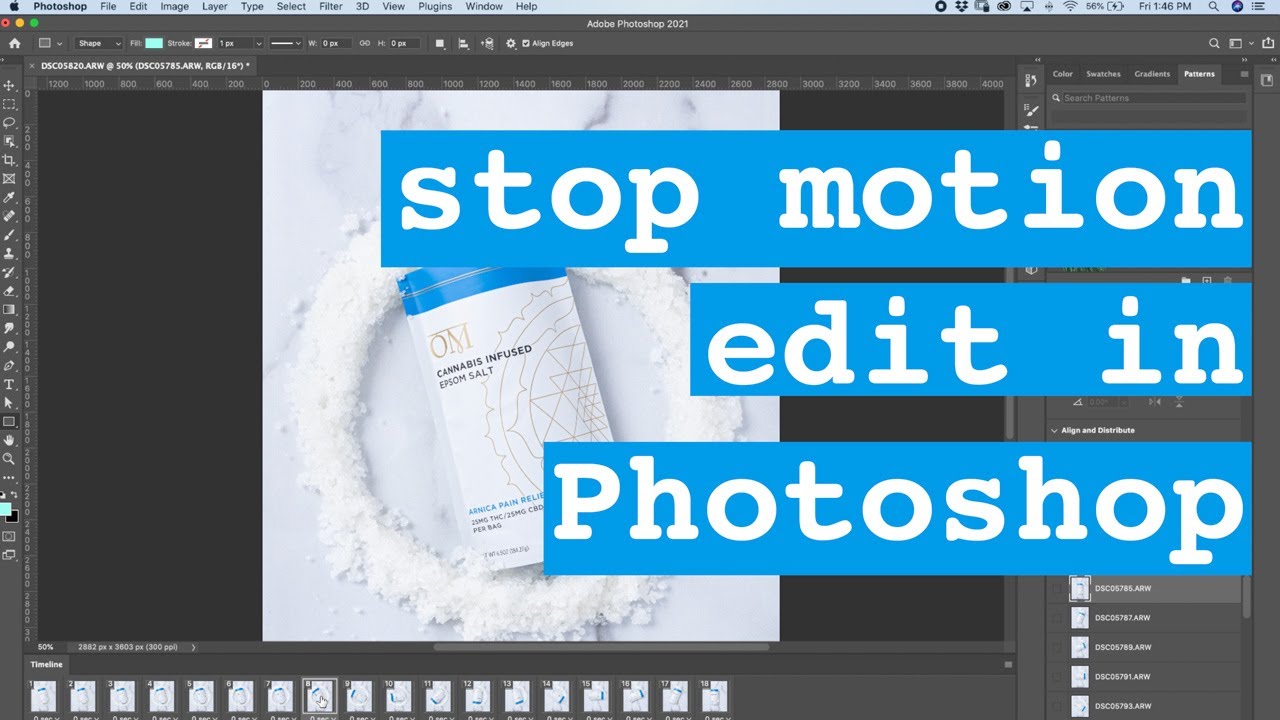Select the Object Selection tool
This screenshot has height=720, width=1280.
(9, 141)
